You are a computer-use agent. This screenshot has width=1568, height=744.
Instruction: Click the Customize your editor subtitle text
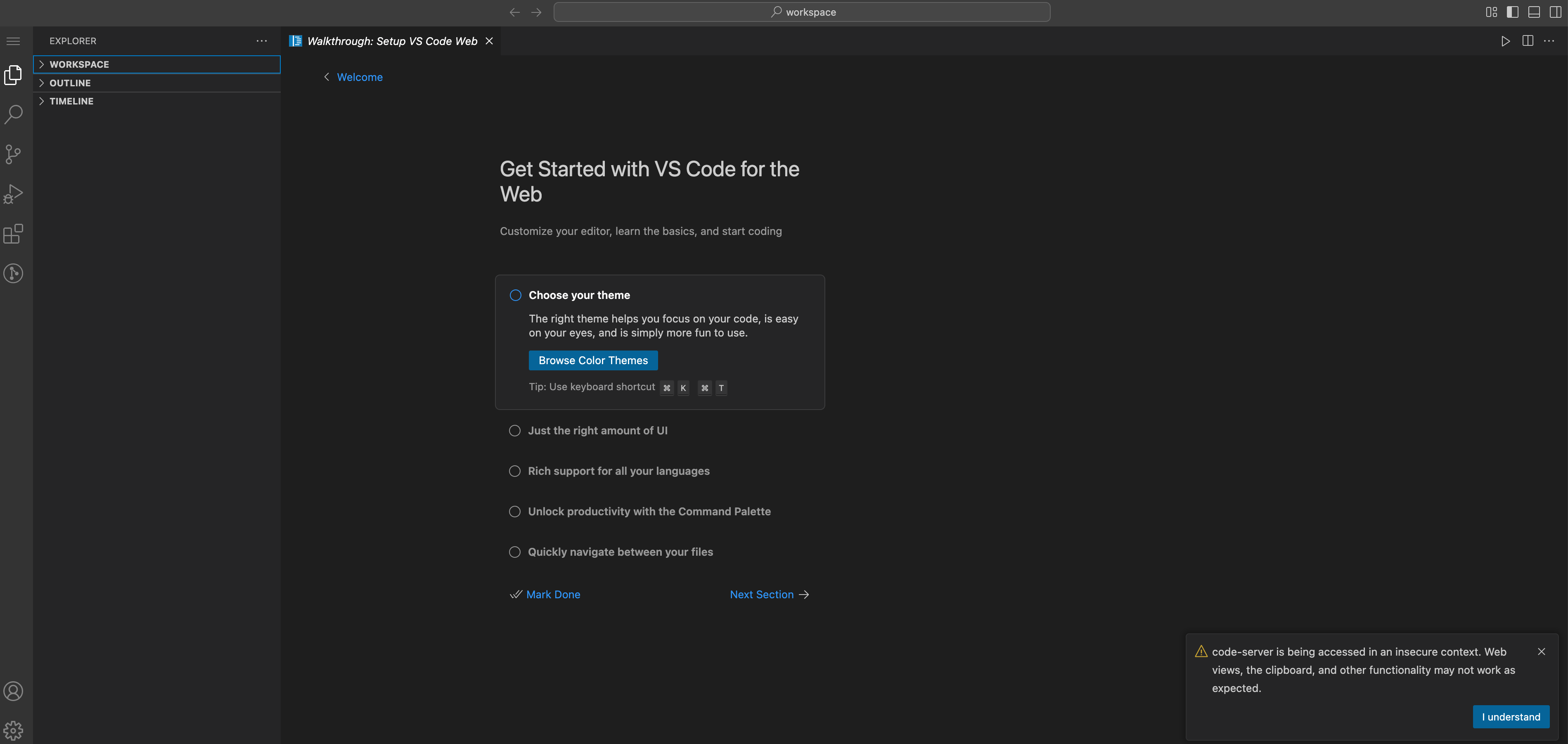[x=641, y=231]
